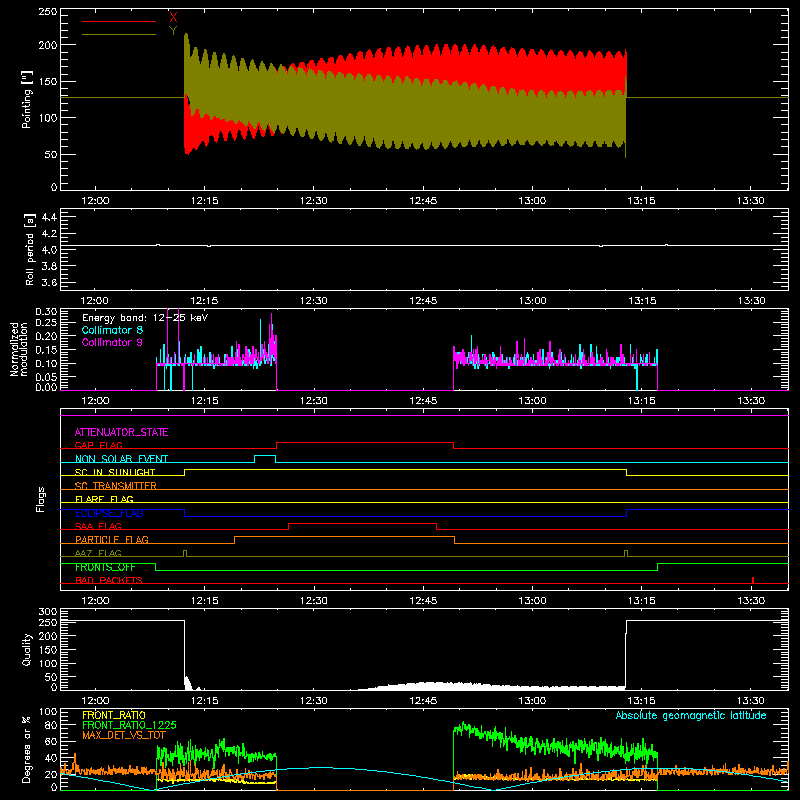Image resolution: width=800 pixels, height=800 pixels.
Task: Click the 'Pointing' vertical axis title
Action: pos(27,99)
